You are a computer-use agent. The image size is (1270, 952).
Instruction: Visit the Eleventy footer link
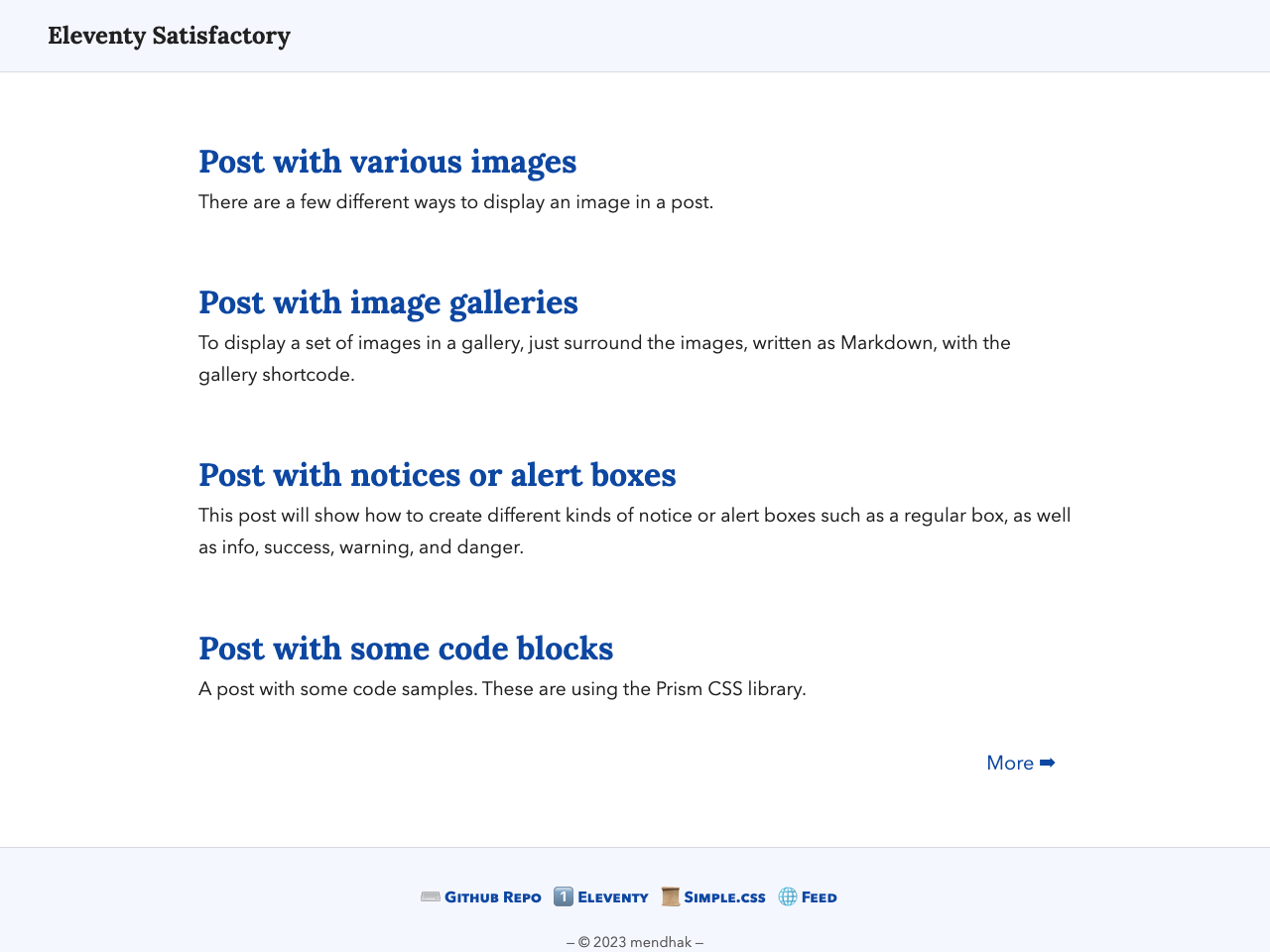(612, 897)
